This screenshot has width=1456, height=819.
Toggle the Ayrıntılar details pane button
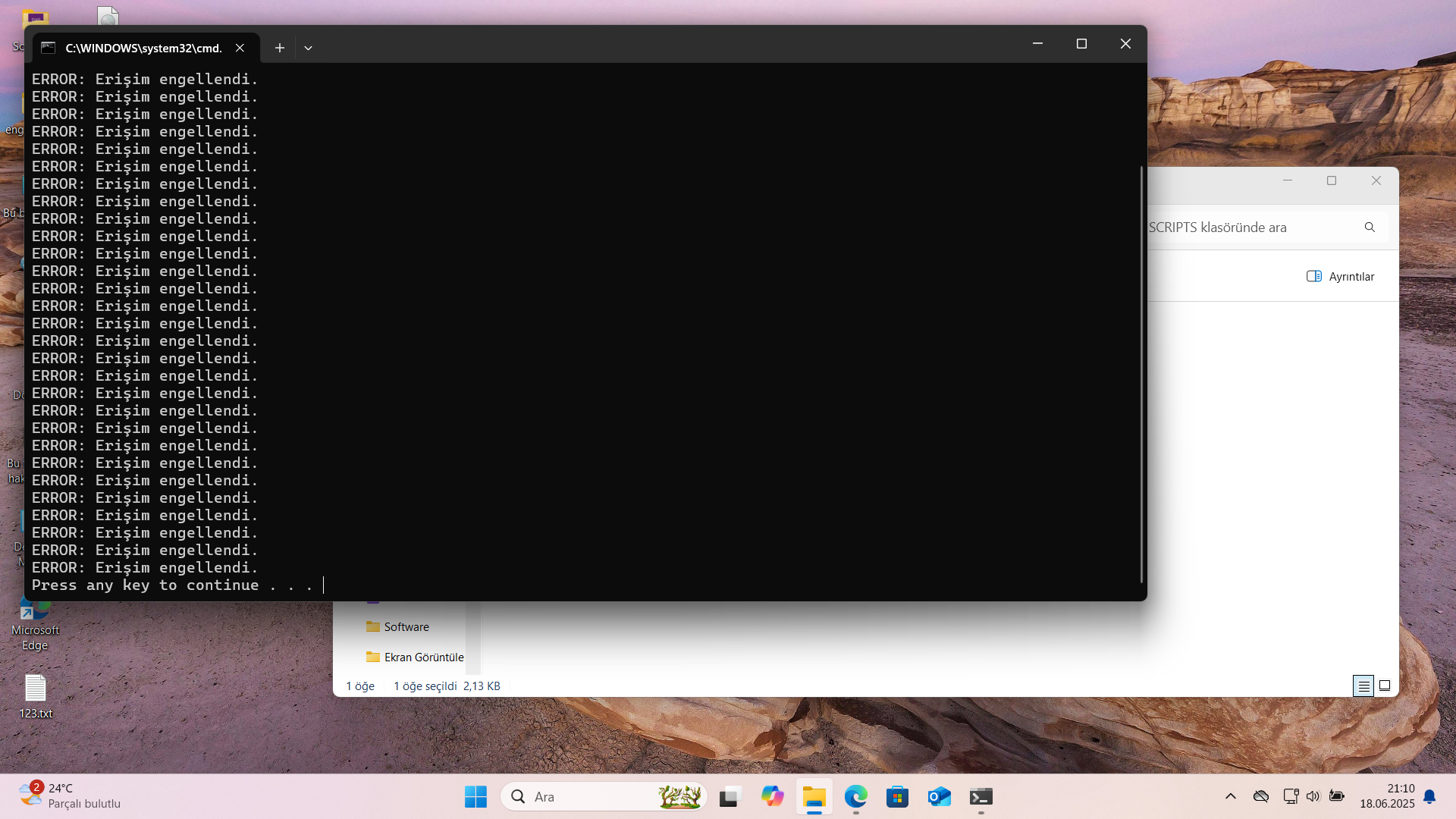coord(1340,277)
